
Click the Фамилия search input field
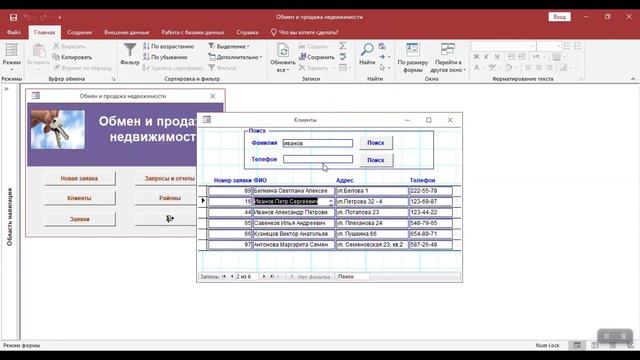318,143
